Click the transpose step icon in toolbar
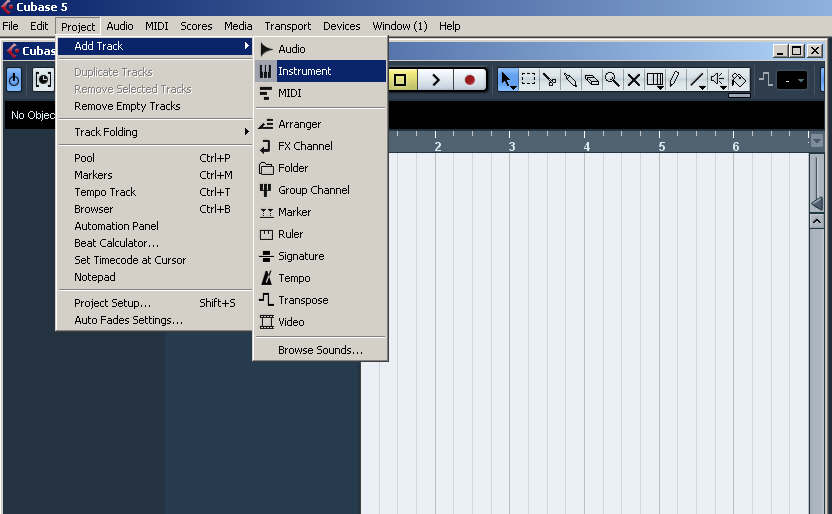 pyautogui.click(x=765, y=80)
